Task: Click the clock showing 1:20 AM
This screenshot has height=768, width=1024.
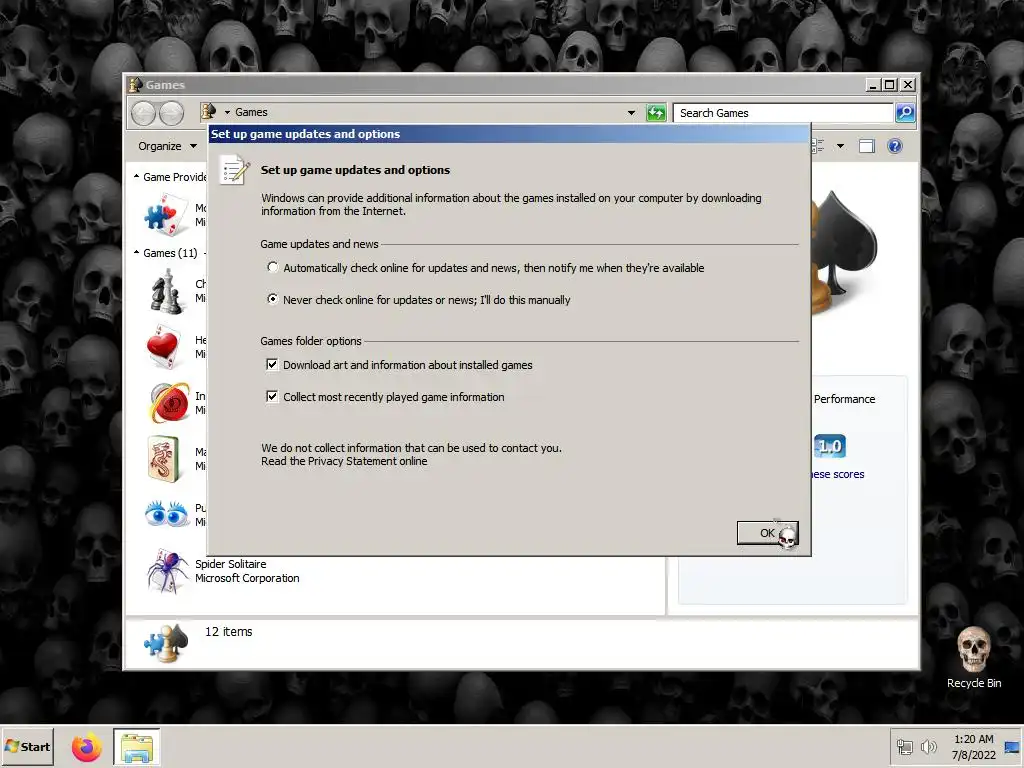Action: click(974, 739)
